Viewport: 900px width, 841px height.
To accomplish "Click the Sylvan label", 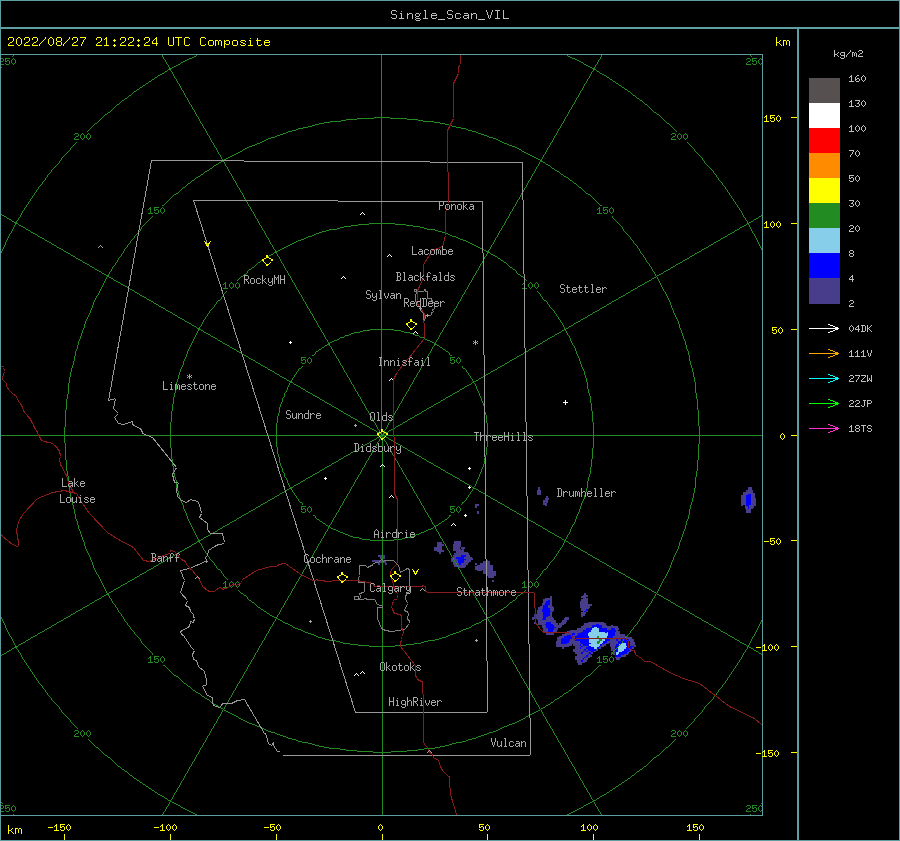I will [383, 295].
